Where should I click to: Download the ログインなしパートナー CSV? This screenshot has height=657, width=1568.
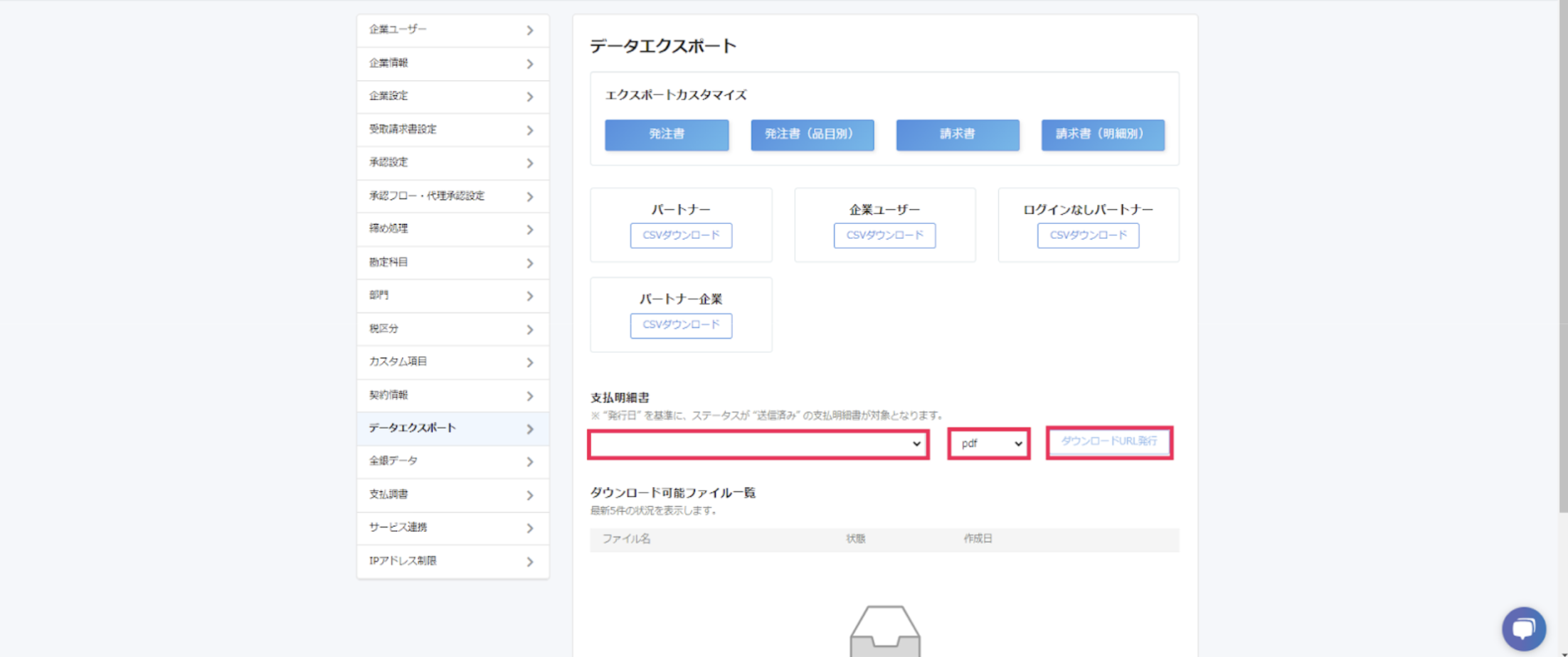pyautogui.click(x=1088, y=235)
